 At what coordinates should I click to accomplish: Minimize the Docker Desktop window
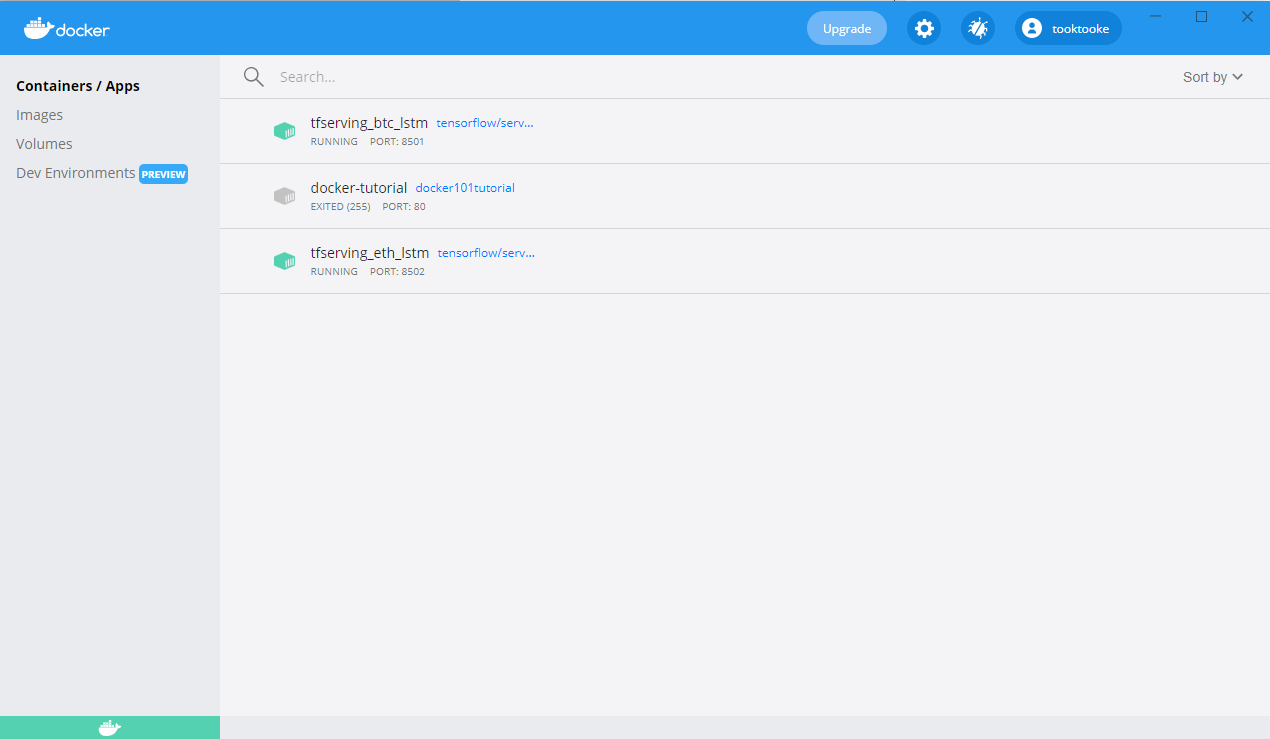(x=1156, y=16)
